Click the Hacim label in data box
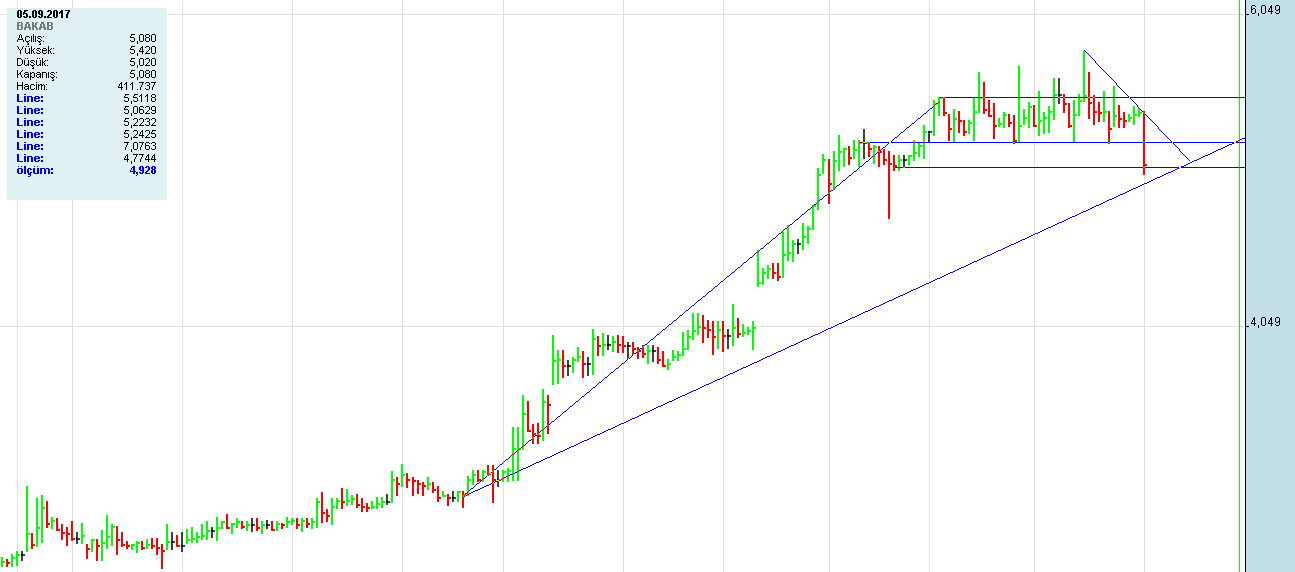1295x572 pixels. pos(32,86)
